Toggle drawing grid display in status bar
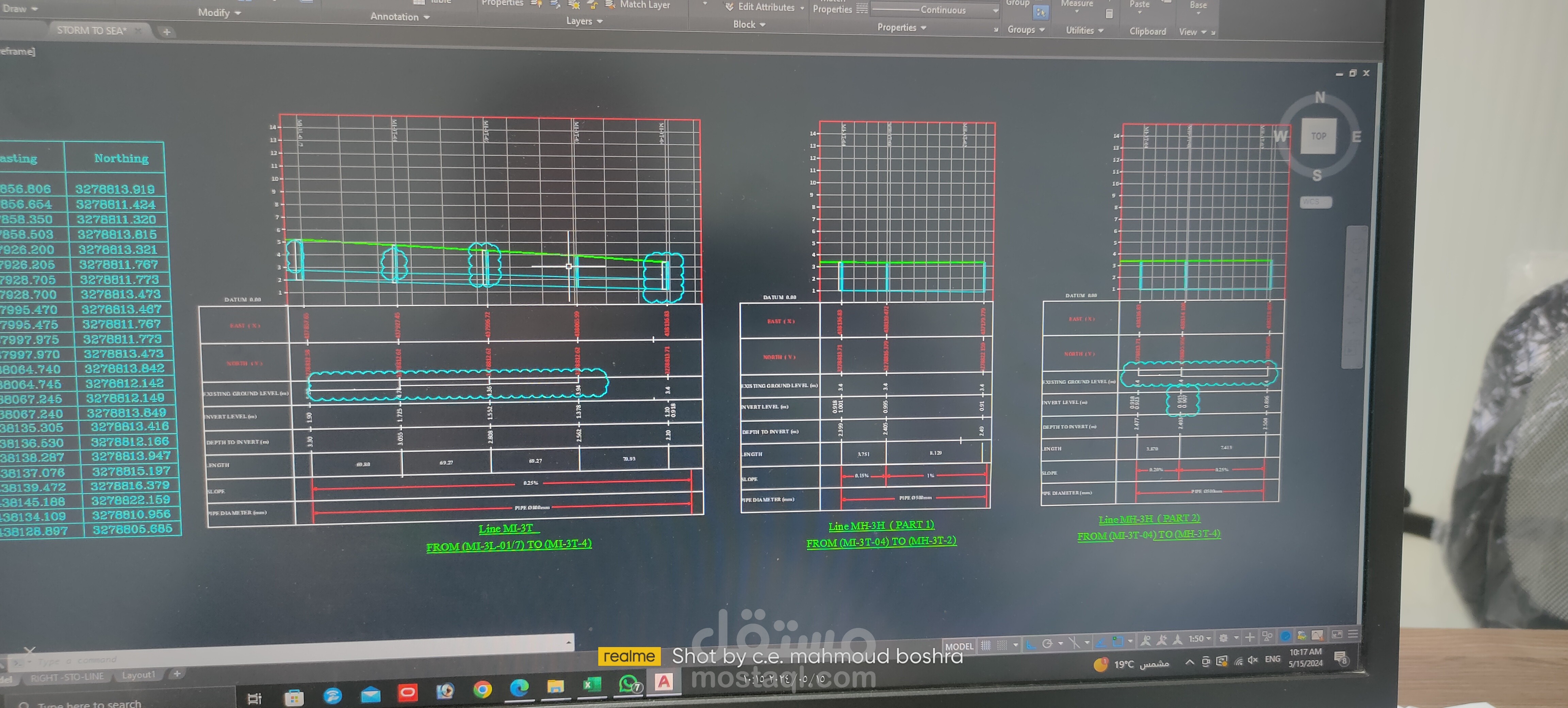The image size is (1568, 708). (x=986, y=645)
